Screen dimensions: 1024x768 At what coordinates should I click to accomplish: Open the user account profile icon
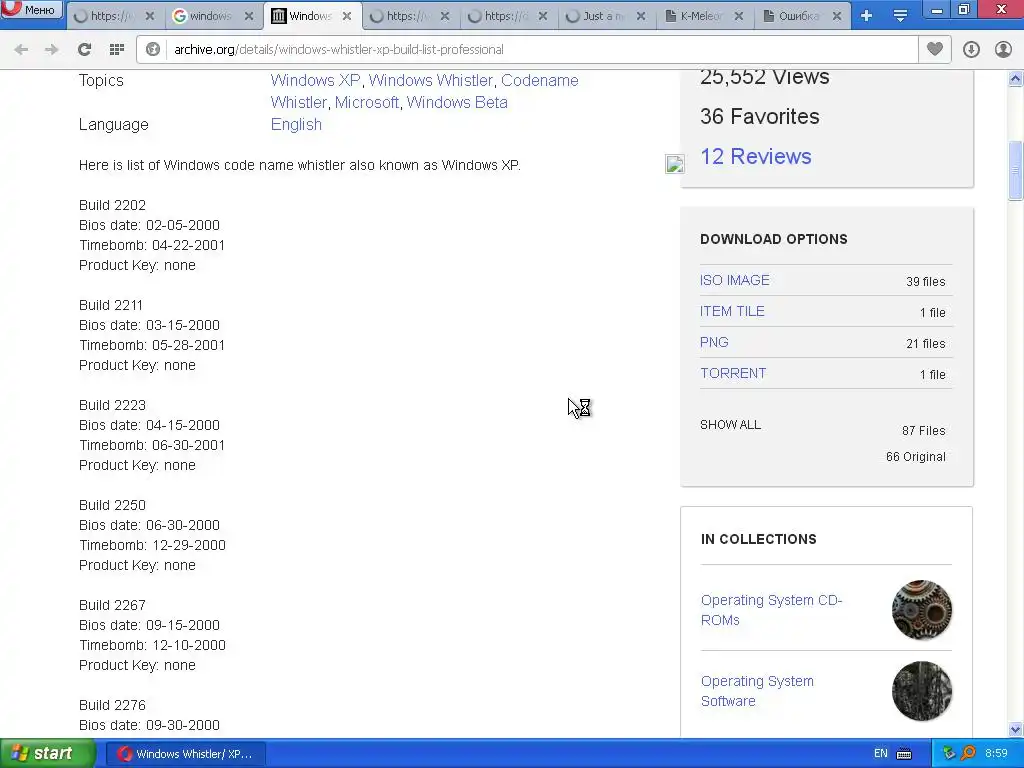(1003, 50)
